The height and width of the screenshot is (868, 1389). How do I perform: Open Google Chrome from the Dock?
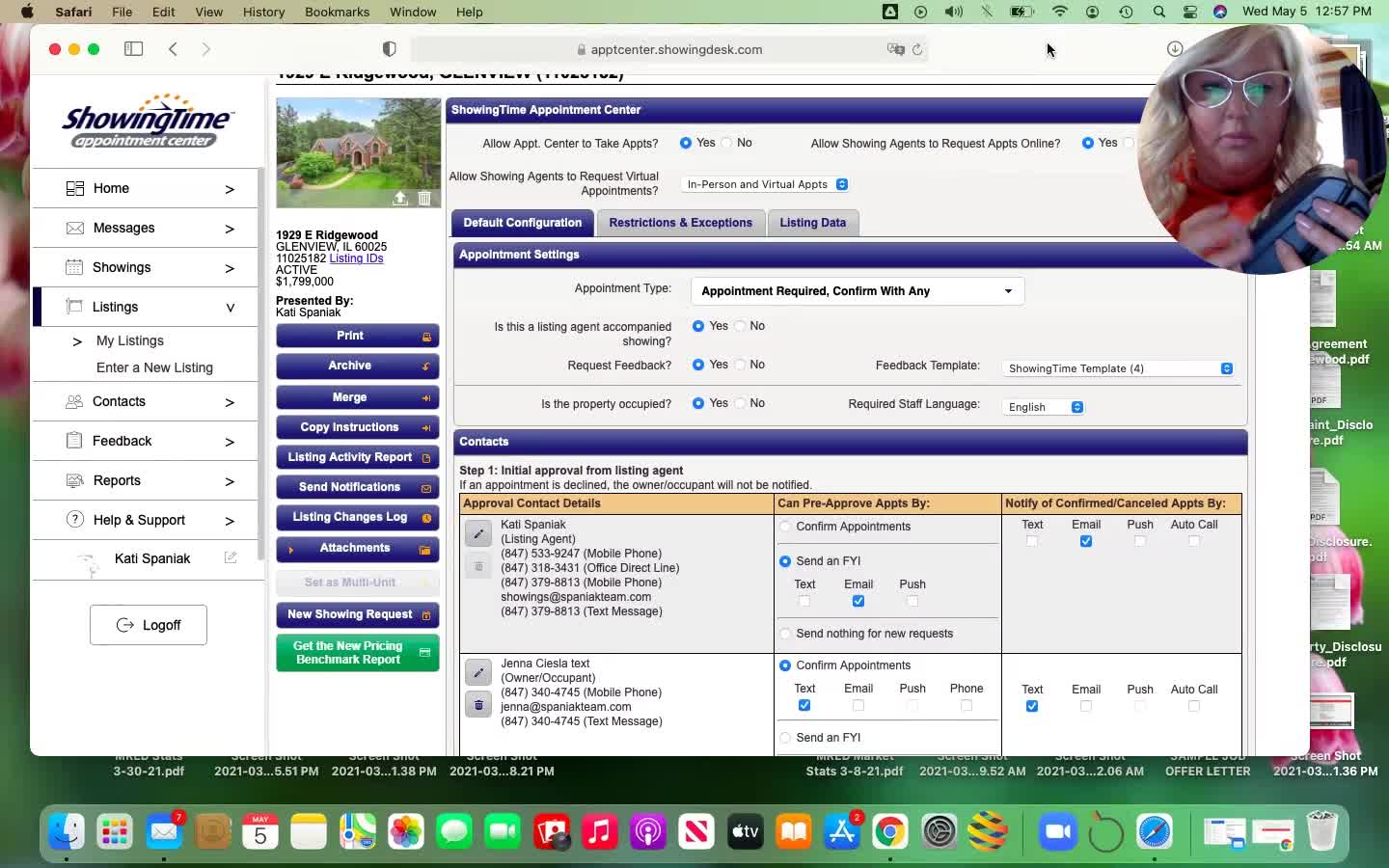pos(890,831)
